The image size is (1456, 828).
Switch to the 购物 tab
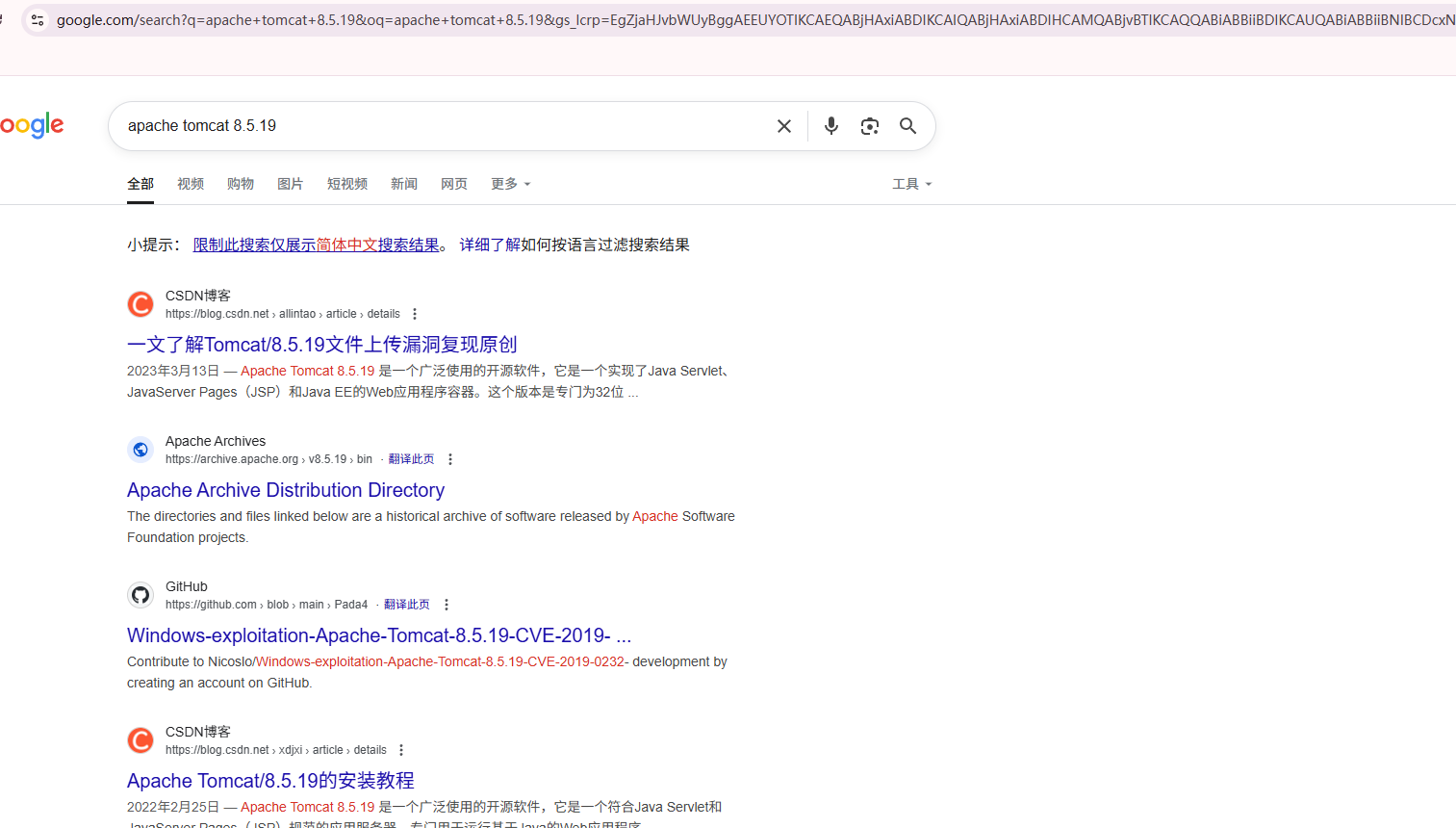pos(241,184)
